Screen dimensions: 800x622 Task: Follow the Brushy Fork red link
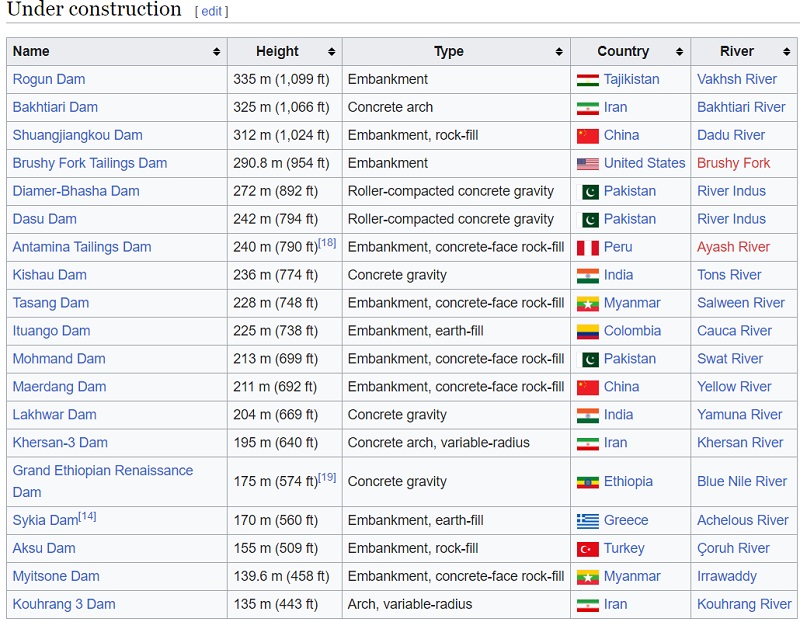pos(733,163)
